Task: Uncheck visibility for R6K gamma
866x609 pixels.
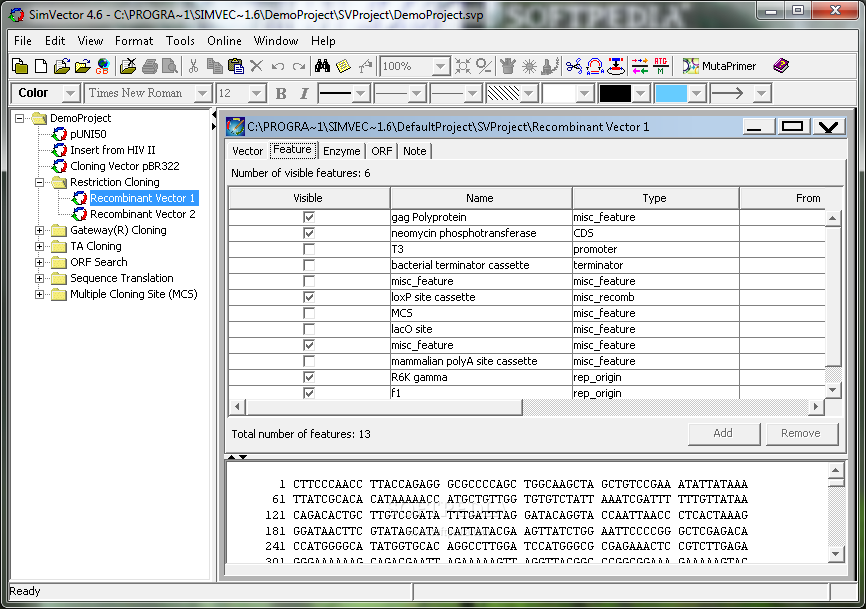Action: [309, 378]
